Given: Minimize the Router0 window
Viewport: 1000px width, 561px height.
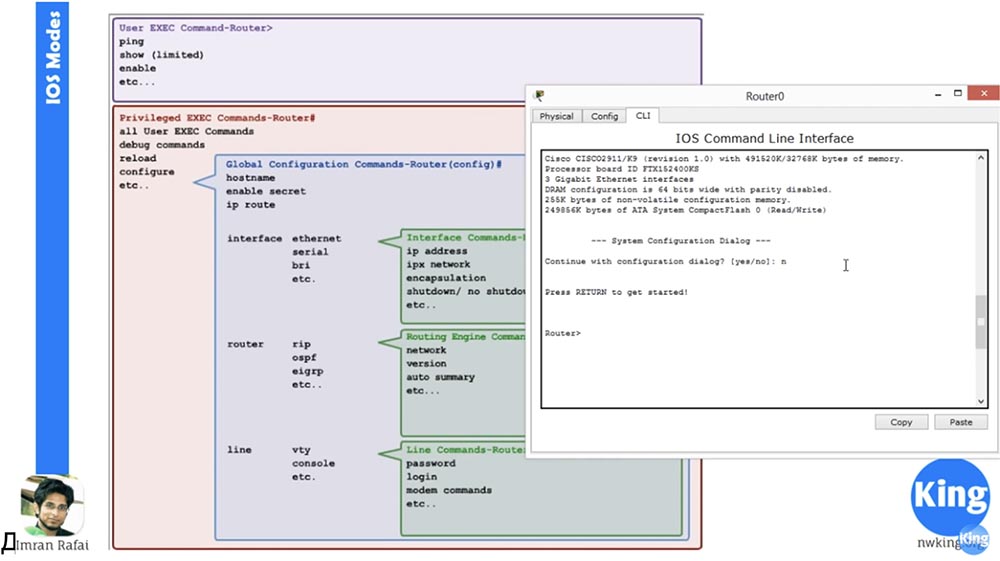Looking at the screenshot, I should 938,94.
